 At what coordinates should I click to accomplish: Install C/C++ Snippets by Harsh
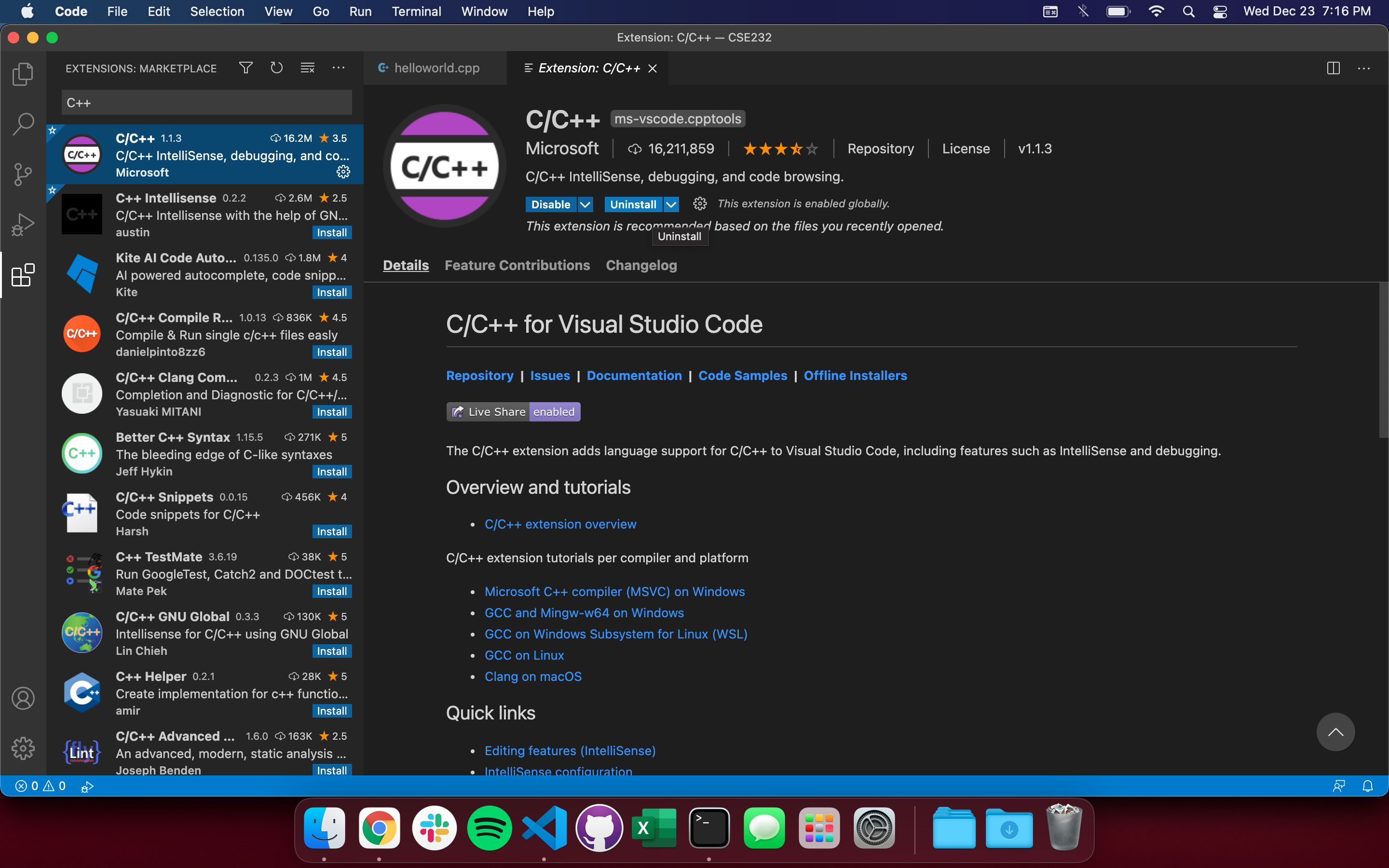click(x=332, y=531)
